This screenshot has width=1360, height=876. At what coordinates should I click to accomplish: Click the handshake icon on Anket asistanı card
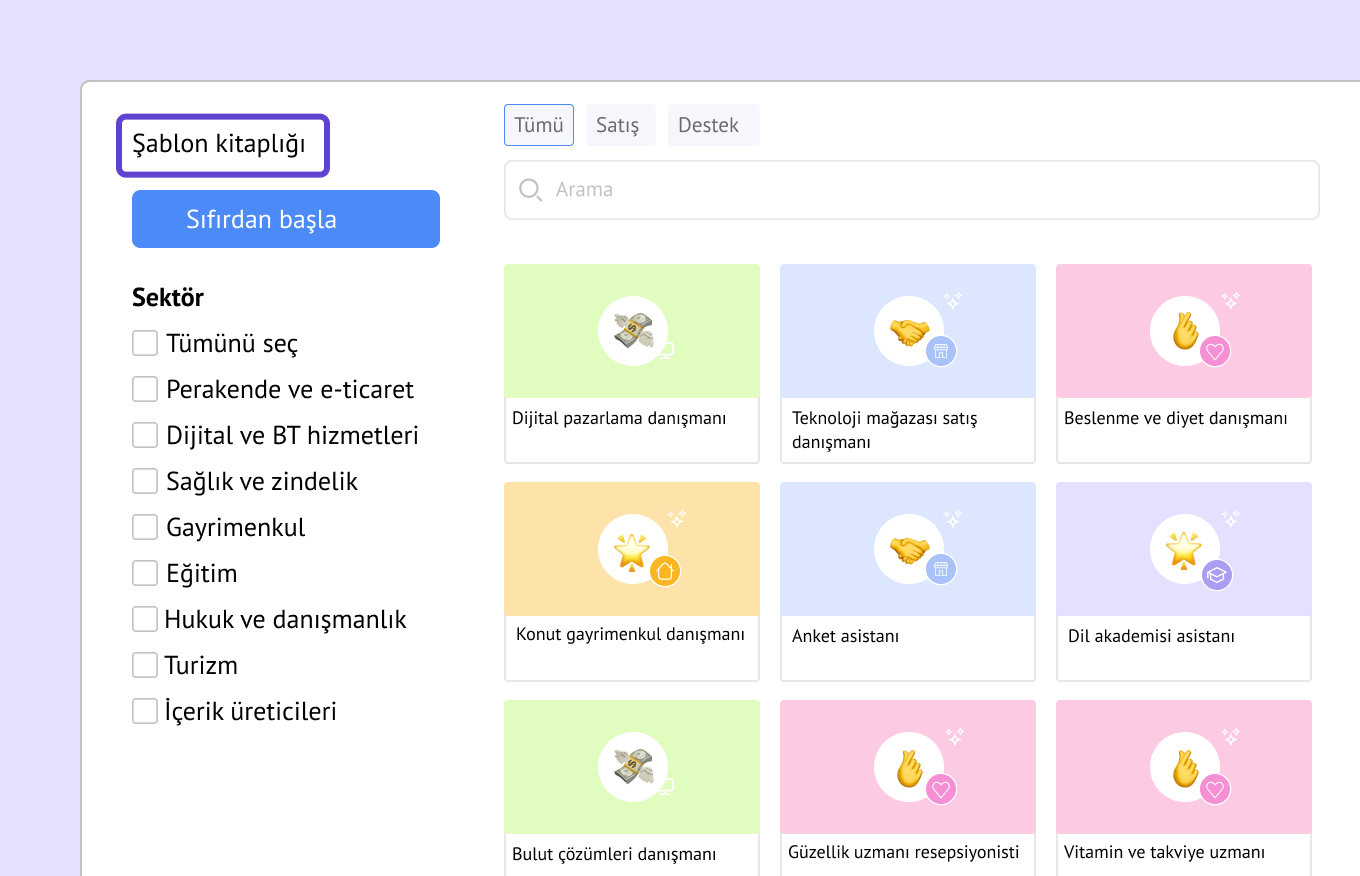pyautogui.click(x=908, y=549)
